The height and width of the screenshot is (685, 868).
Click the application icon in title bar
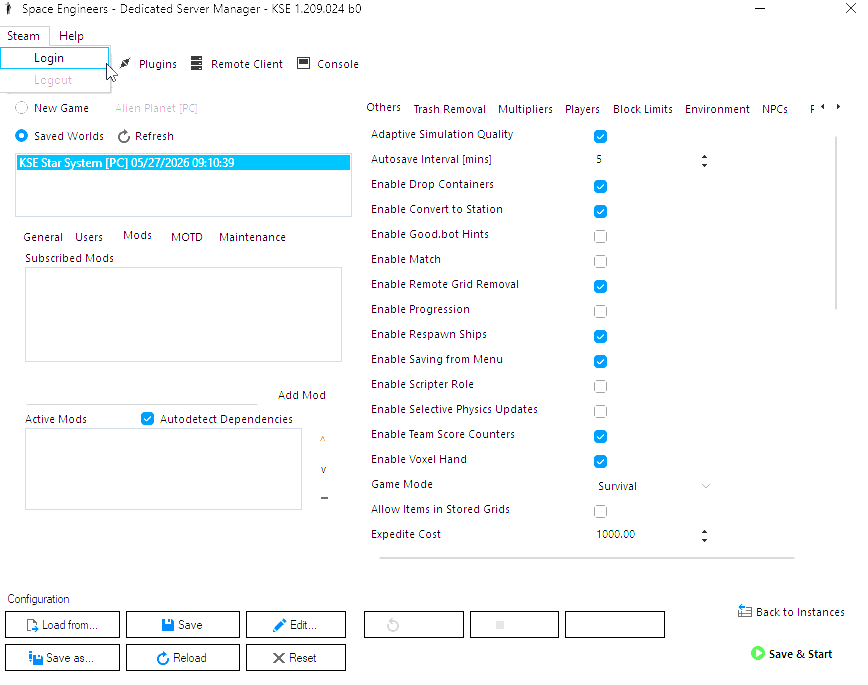(x=9, y=8)
